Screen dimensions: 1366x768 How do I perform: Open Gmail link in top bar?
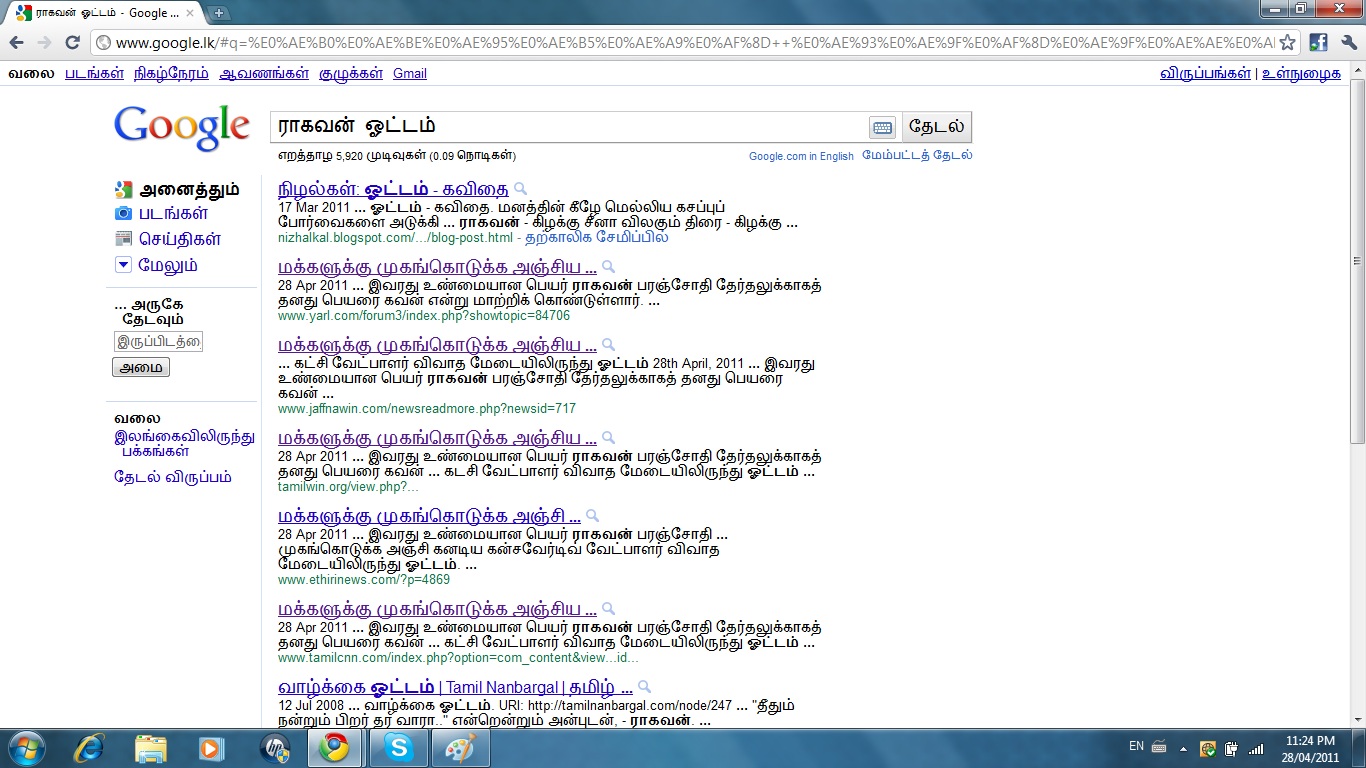pos(409,74)
